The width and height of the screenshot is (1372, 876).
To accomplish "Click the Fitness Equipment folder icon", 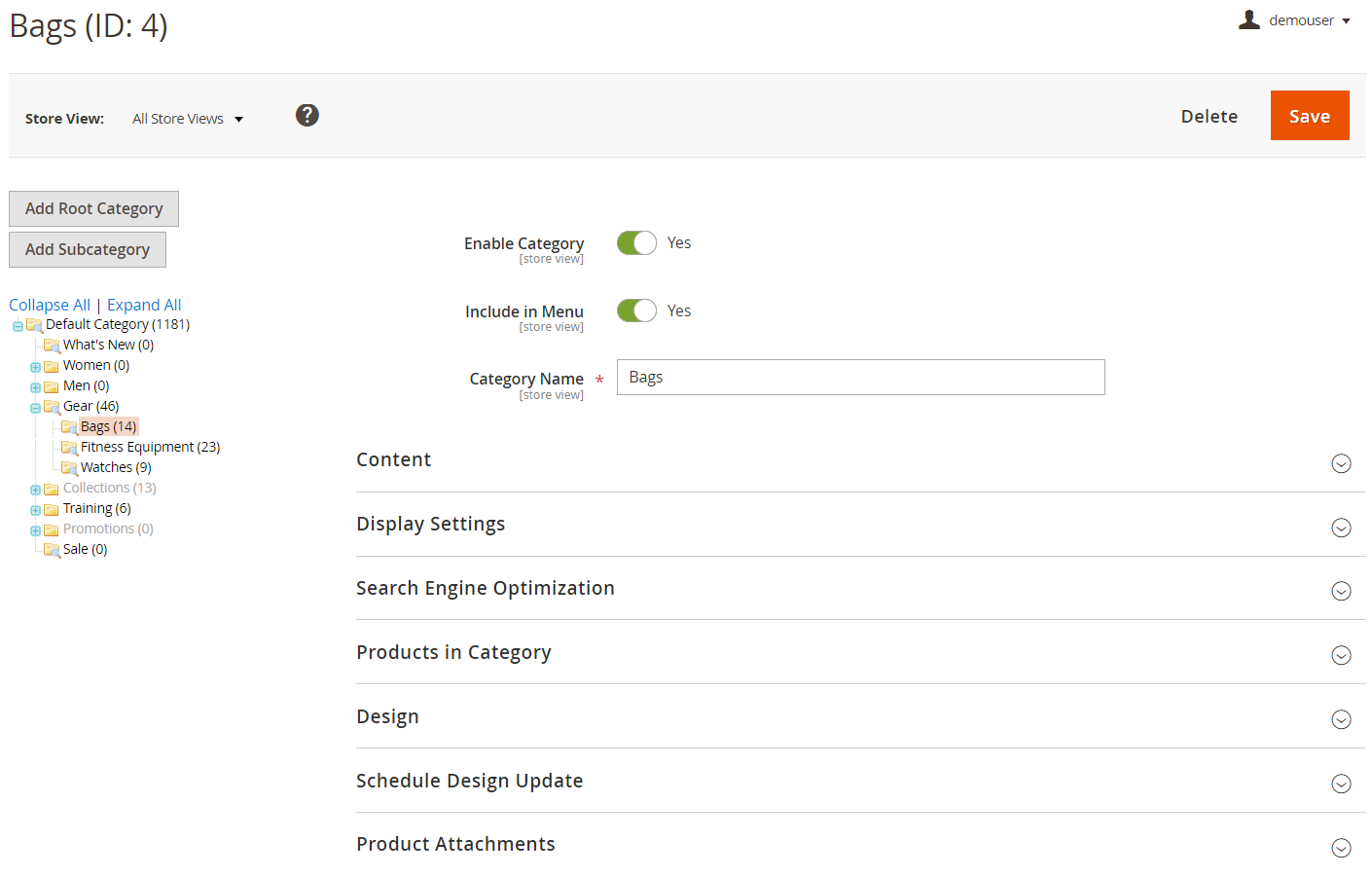I will [69, 448].
